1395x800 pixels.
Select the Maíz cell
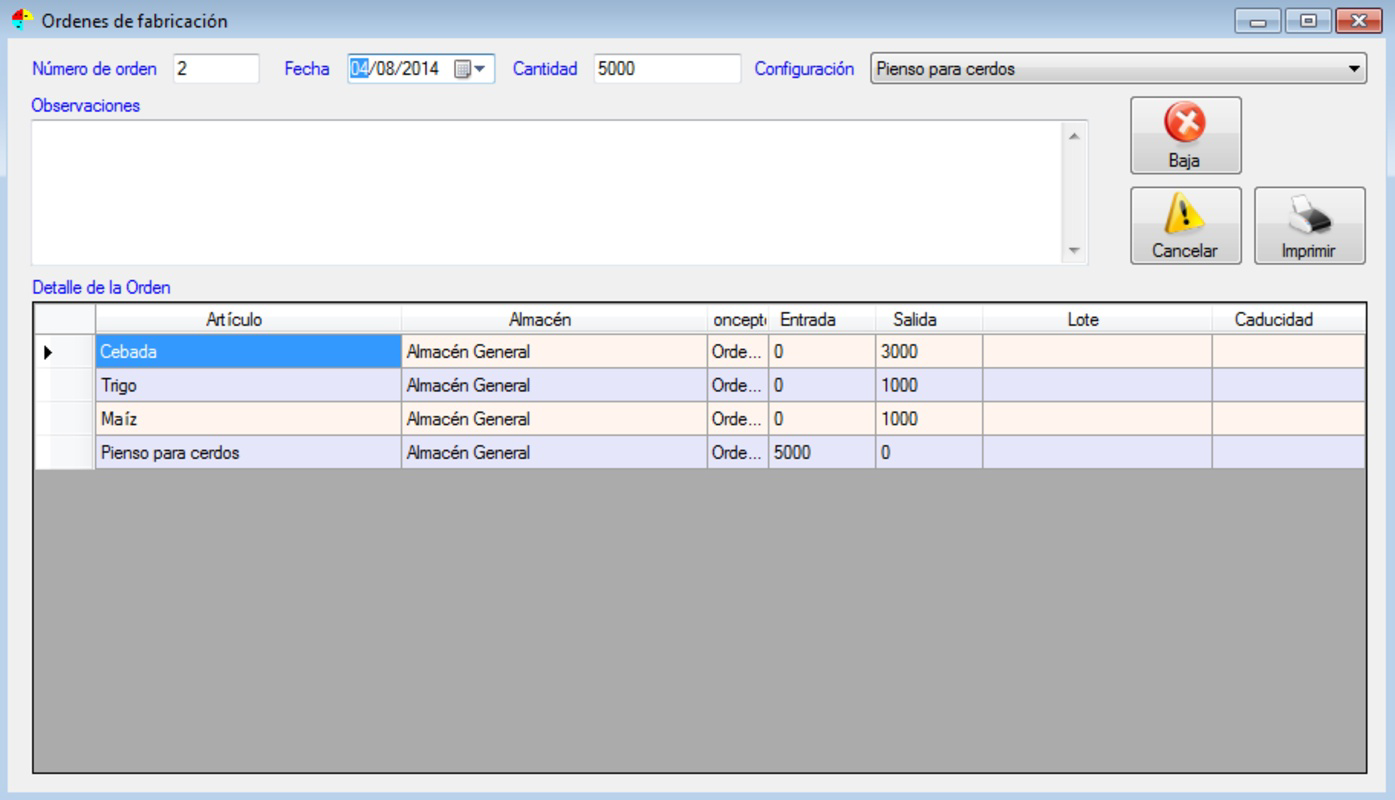pyautogui.click(x=248, y=419)
